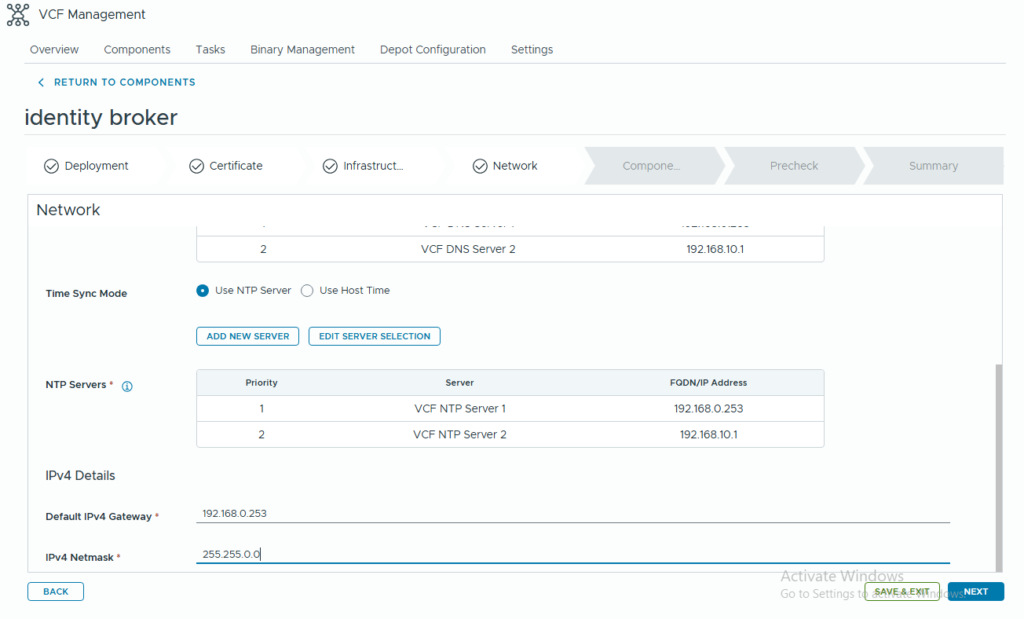Click the Return to Components back chevron
This screenshot has width=1024, height=619.
point(41,82)
